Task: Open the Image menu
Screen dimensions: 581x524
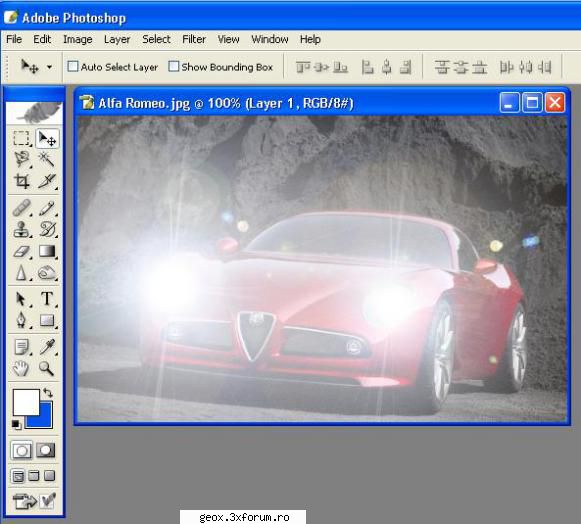Action: click(x=77, y=39)
